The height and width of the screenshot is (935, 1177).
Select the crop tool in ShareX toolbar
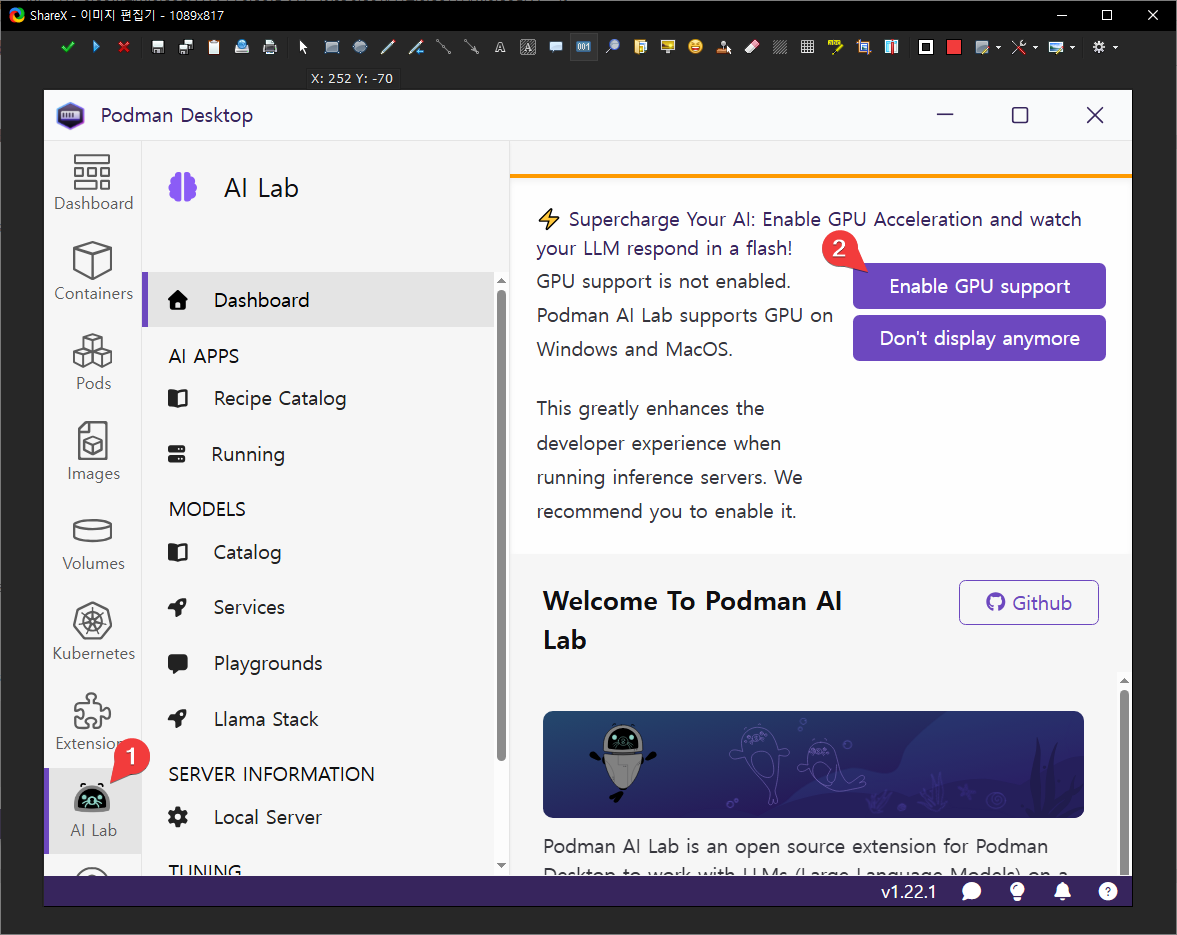863,47
